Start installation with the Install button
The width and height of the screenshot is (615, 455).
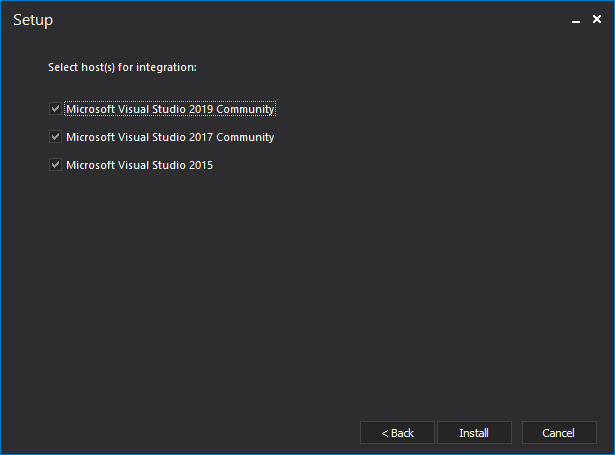point(474,433)
